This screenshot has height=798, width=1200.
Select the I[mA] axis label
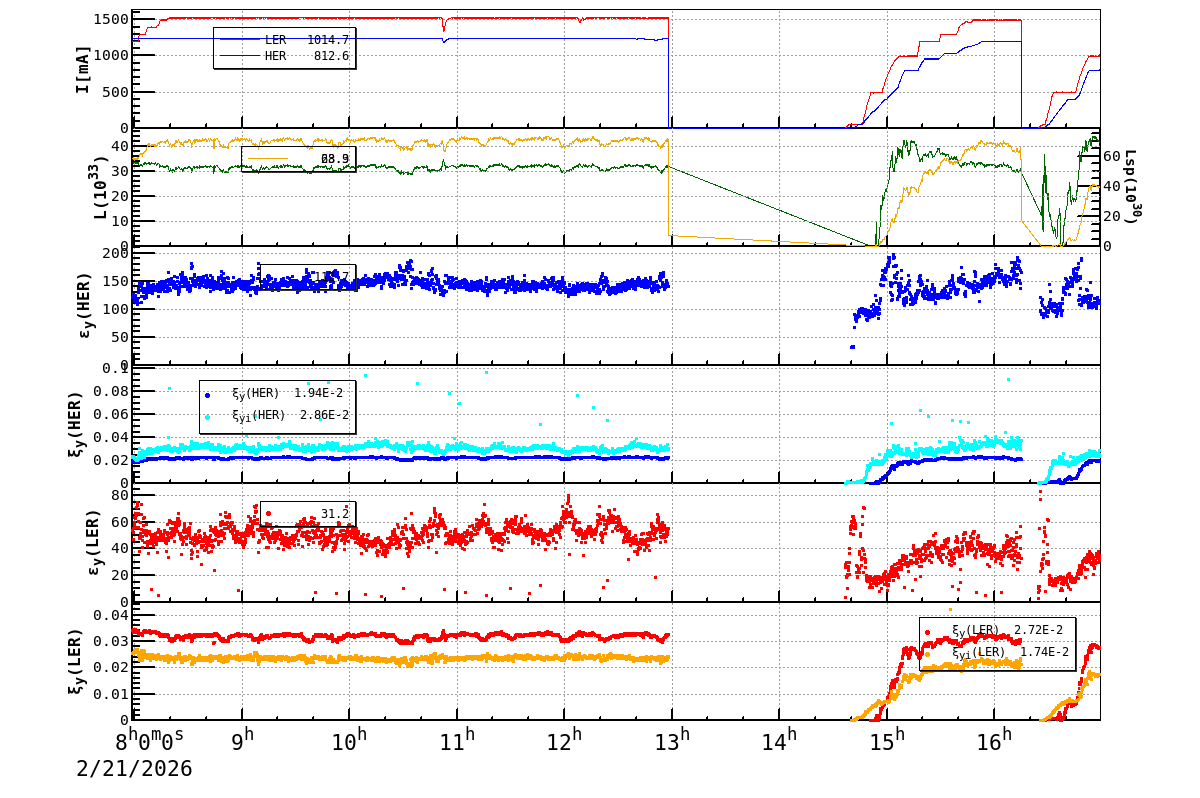pos(83,69)
